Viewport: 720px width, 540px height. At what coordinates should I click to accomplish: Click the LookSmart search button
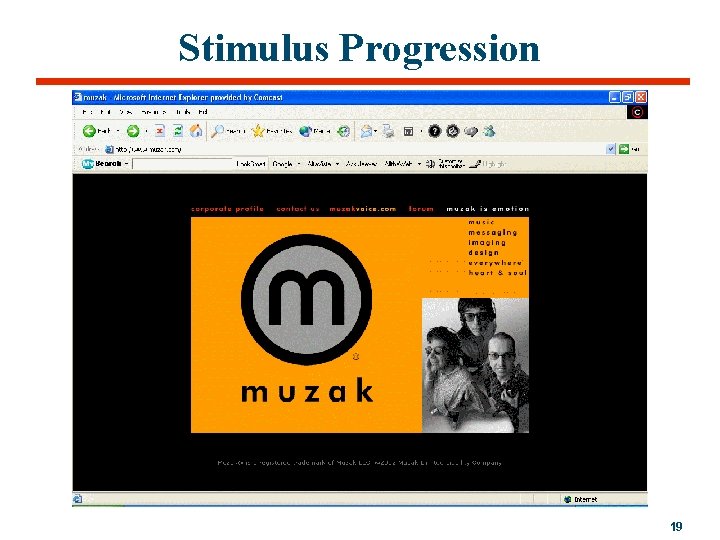[251, 163]
